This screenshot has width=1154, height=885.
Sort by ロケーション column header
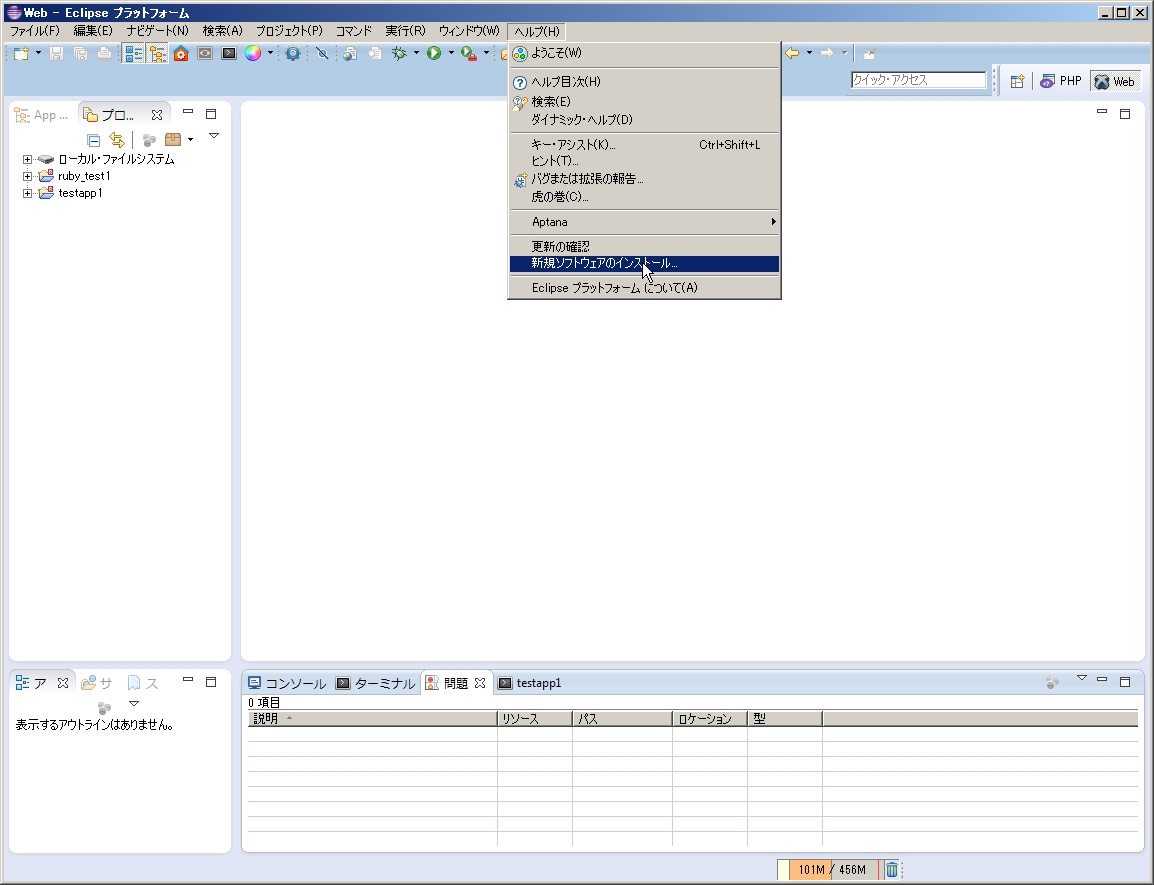(710, 719)
